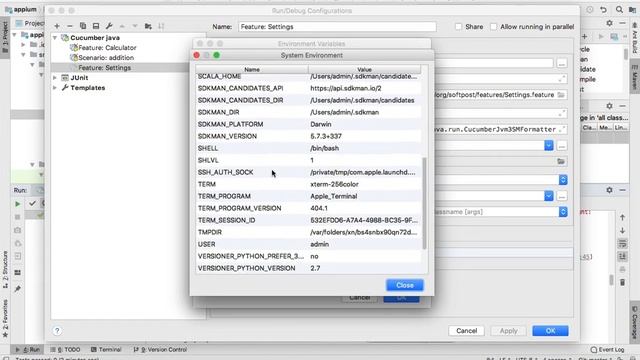The width and height of the screenshot is (640, 360).
Task: Click the System Environment vertical scrollbar
Action: [x=424, y=203]
